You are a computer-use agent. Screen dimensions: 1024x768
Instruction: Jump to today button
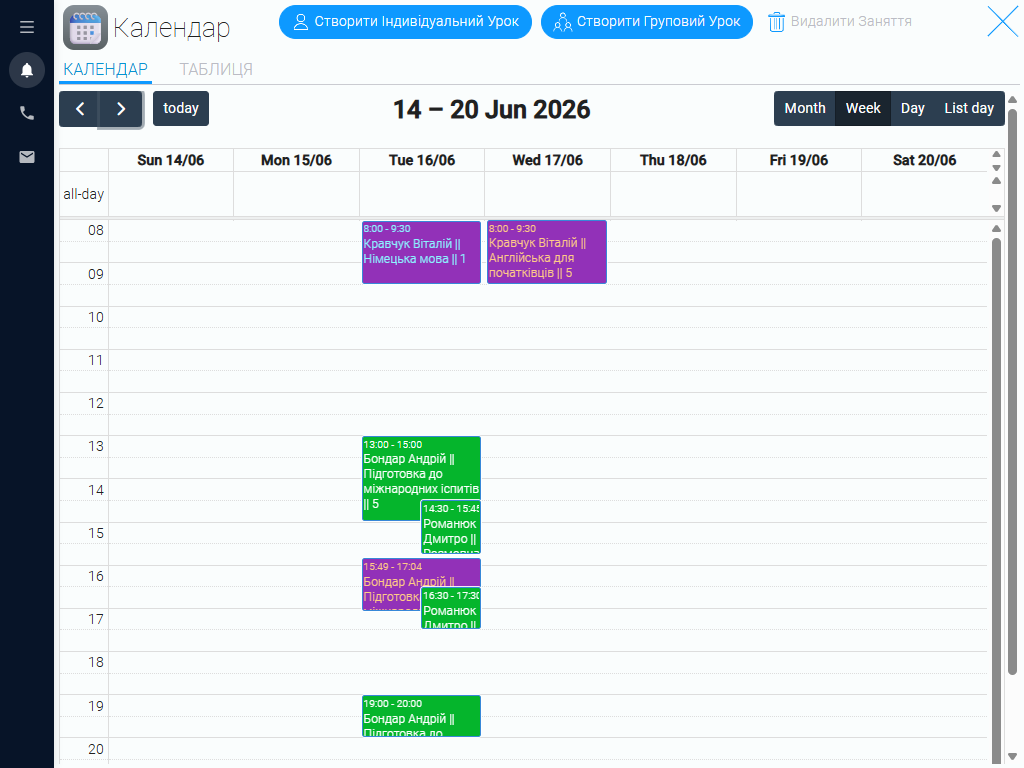click(181, 108)
